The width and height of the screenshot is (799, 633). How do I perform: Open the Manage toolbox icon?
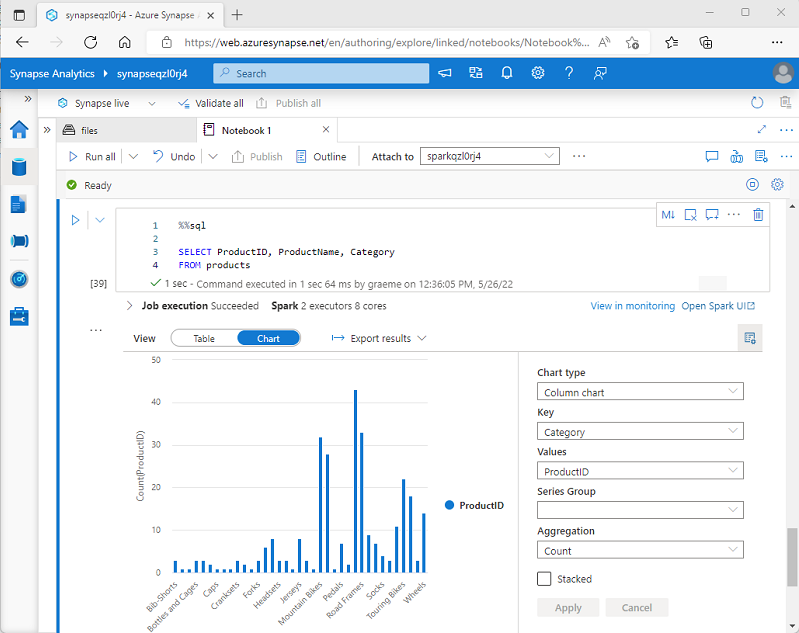click(x=19, y=316)
